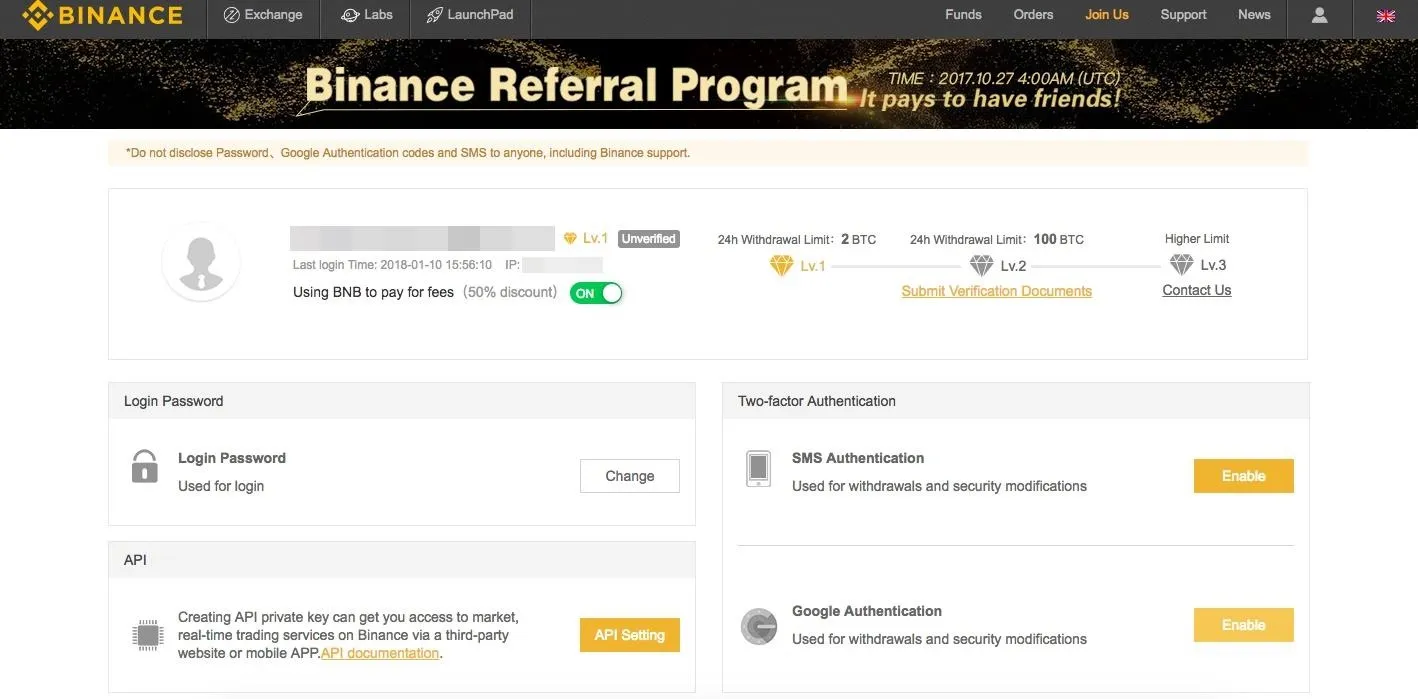Turn off the BNB fee payment switch
The width and height of the screenshot is (1418, 699).
[596, 293]
